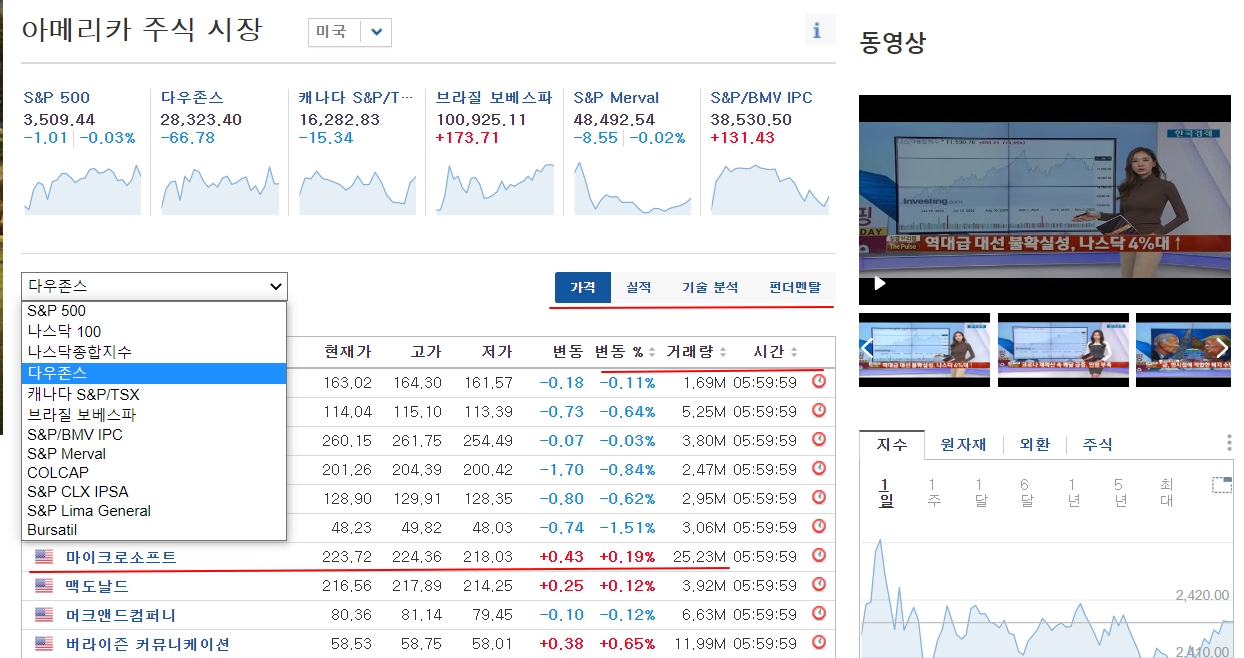Screen dimensions: 1244x658
Task: Choose COLCAP in the dropdown list
Action: point(154,472)
